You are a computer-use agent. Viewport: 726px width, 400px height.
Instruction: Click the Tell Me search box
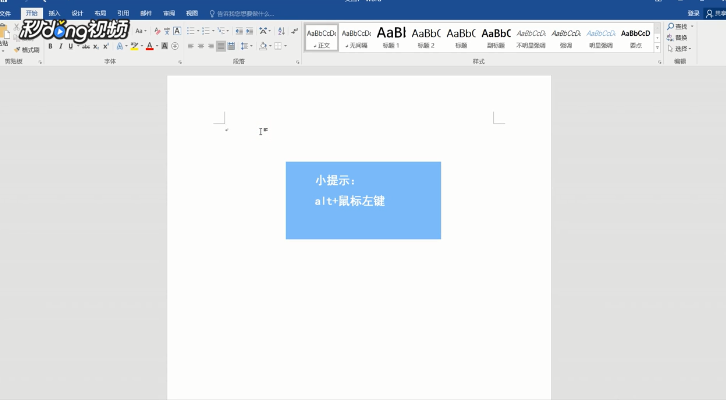pyautogui.click(x=242, y=14)
